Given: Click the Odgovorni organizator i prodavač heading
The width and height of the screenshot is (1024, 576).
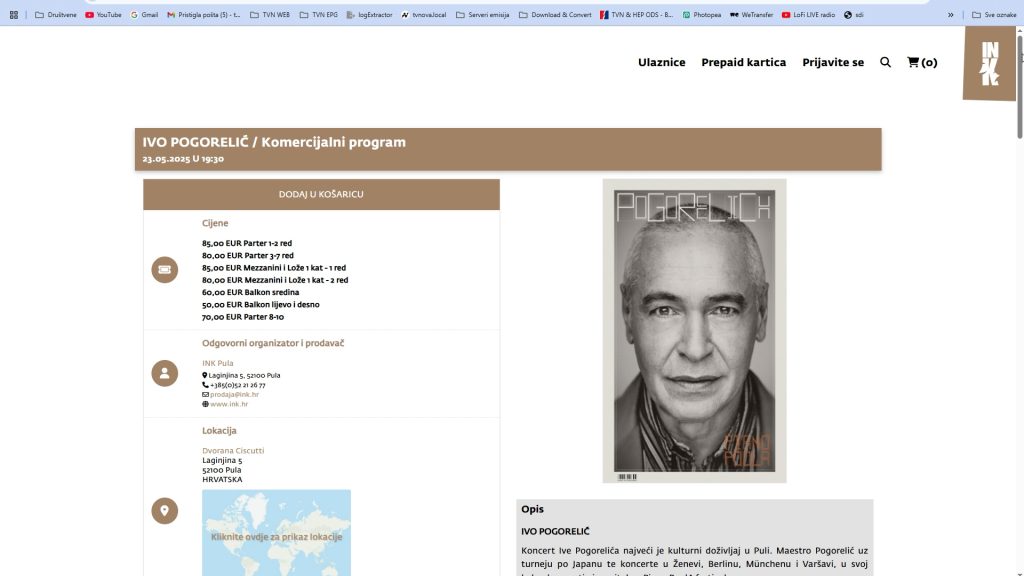Looking at the screenshot, I should point(273,343).
